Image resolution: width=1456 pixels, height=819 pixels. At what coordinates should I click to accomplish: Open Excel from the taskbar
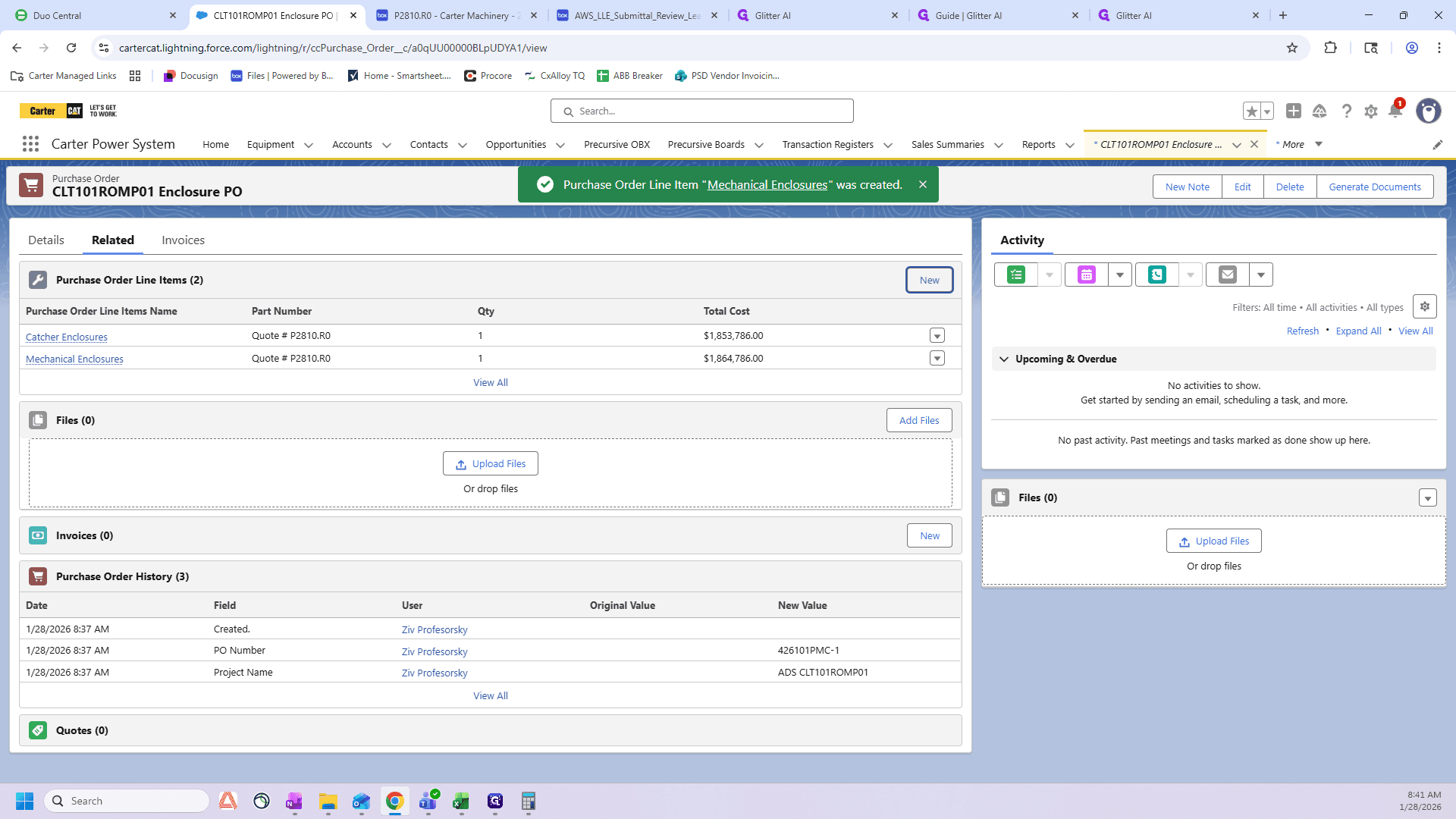pos(461,801)
